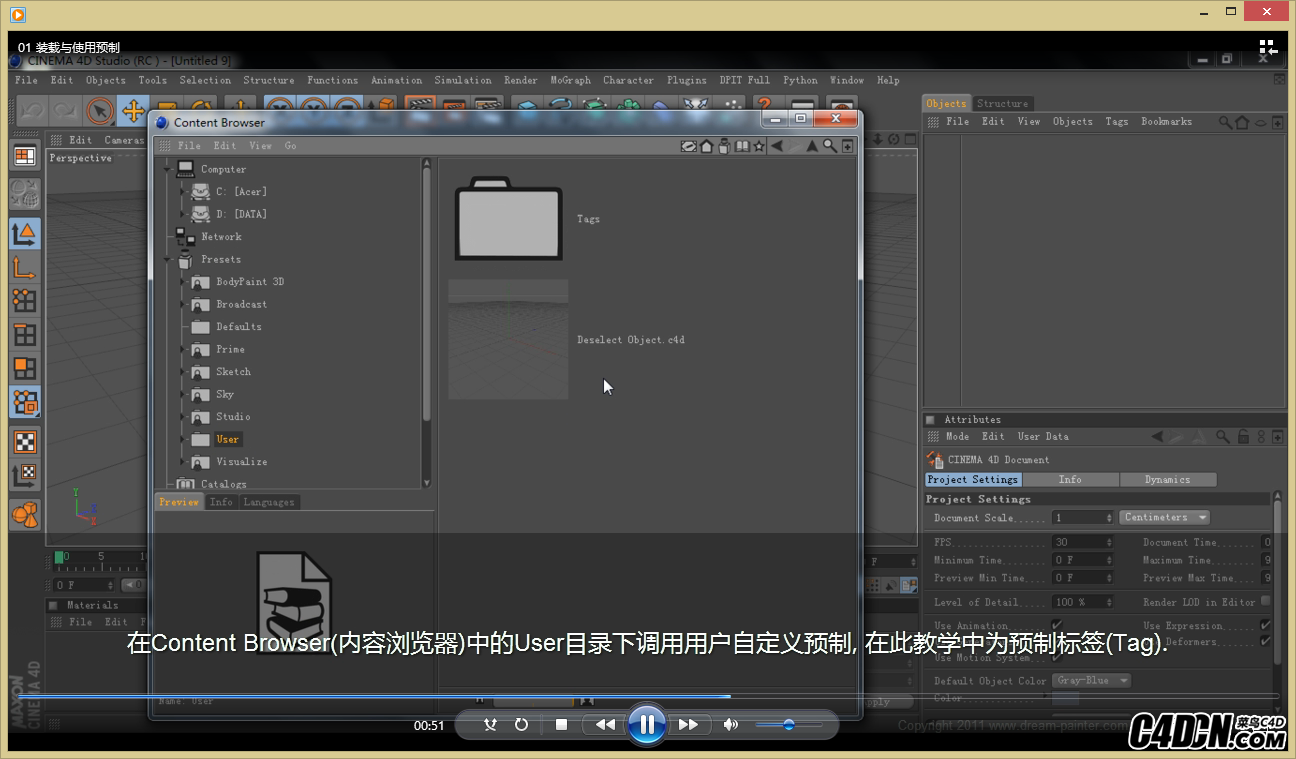Pause the video playback
Image resolution: width=1296 pixels, height=759 pixels.
point(647,724)
